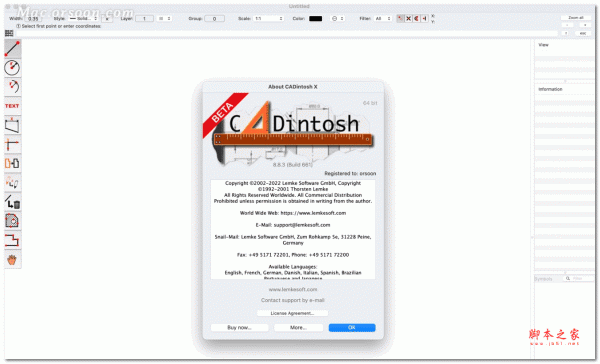The width and height of the screenshot is (600, 364).
Task: Select the Dimension measurement tool
Action: click(12, 125)
